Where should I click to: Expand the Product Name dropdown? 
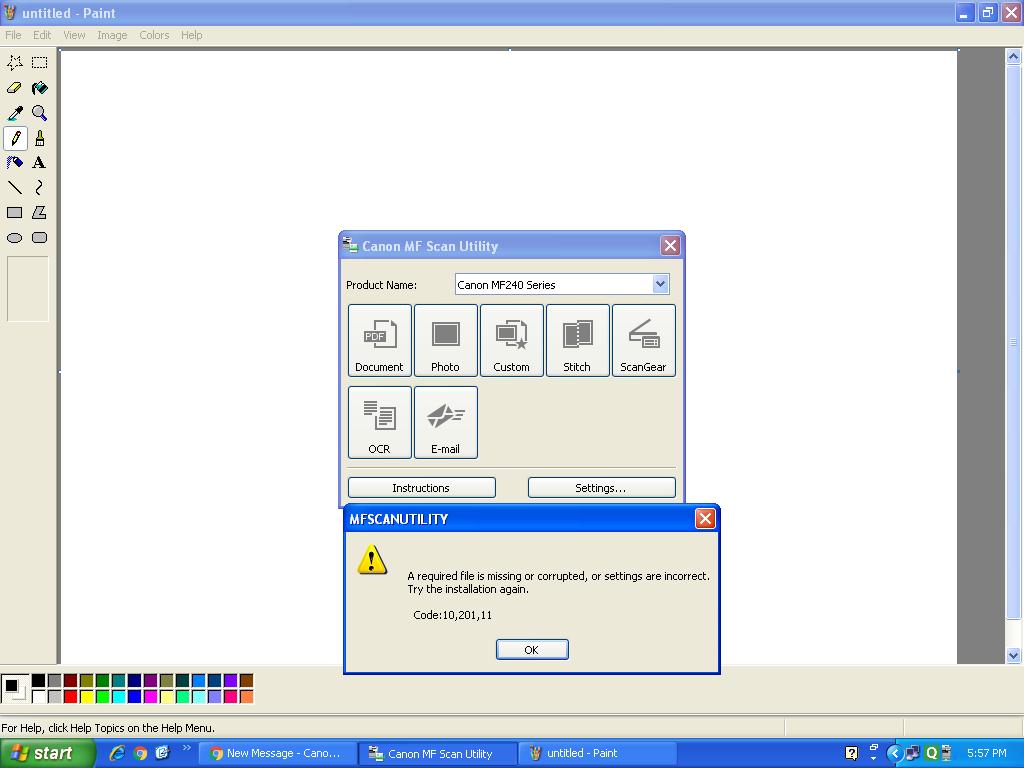click(x=660, y=285)
